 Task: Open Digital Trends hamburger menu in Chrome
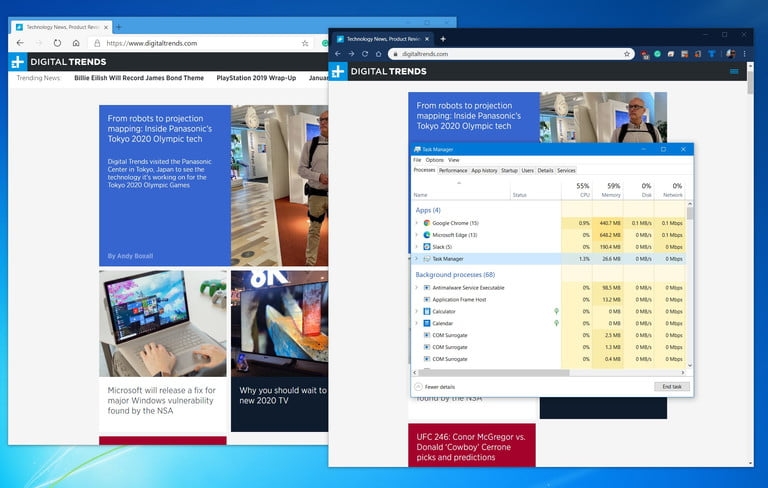point(734,72)
